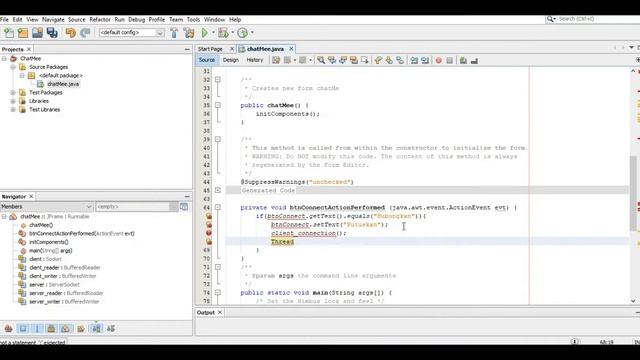
Task: Click the editor vertical scrollbar thumb
Action: click(633, 194)
